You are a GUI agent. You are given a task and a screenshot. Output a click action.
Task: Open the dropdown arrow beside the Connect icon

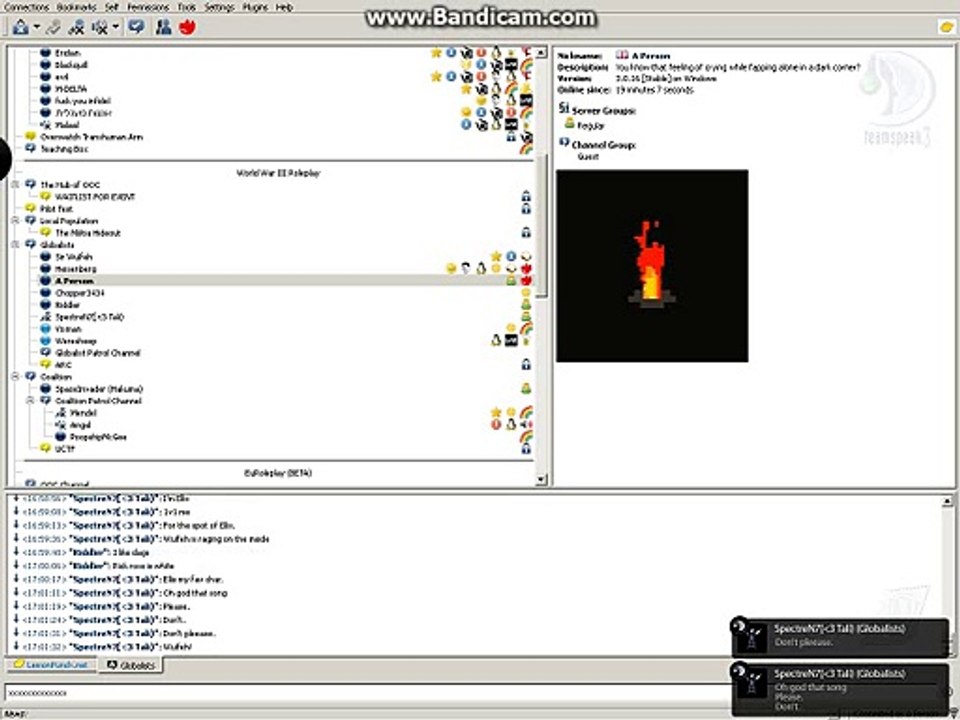coord(37,28)
